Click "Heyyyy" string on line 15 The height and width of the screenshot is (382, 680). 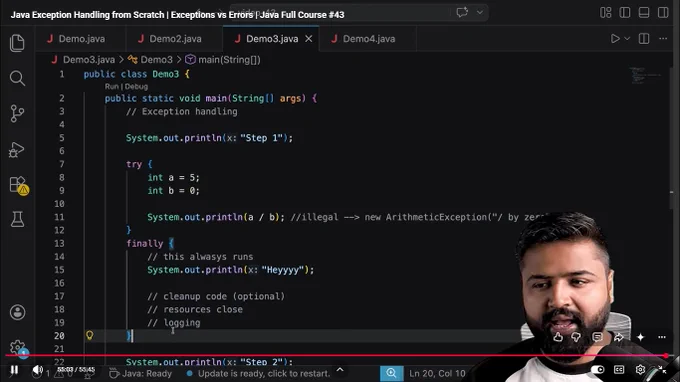coord(282,270)
